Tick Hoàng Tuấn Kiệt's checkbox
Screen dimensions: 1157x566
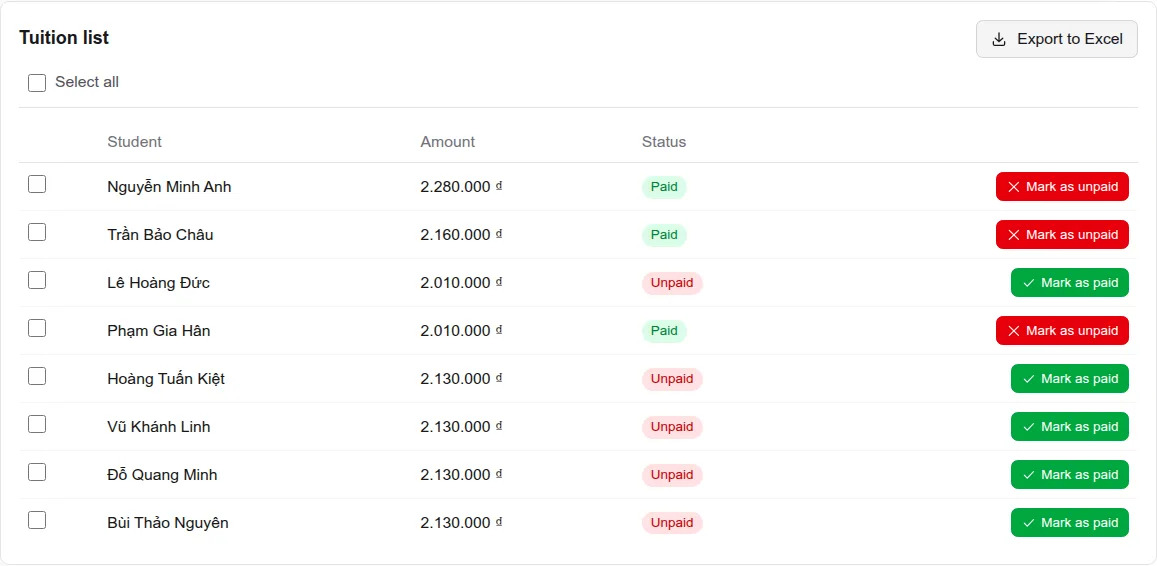point(37,376)
